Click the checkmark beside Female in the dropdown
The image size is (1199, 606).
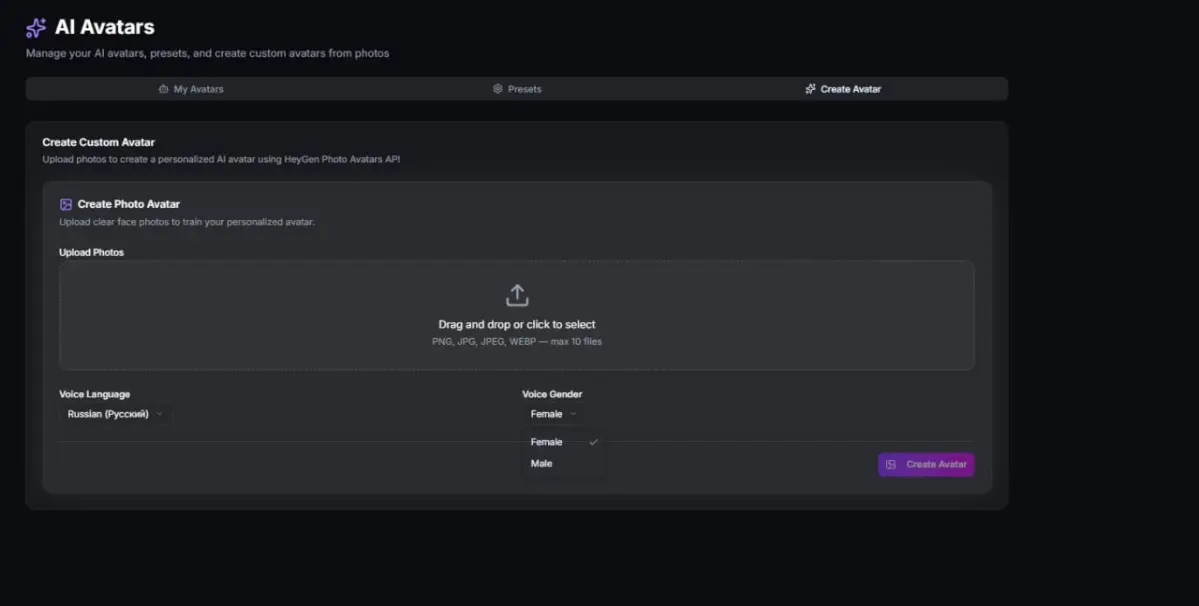coord(594,441)
